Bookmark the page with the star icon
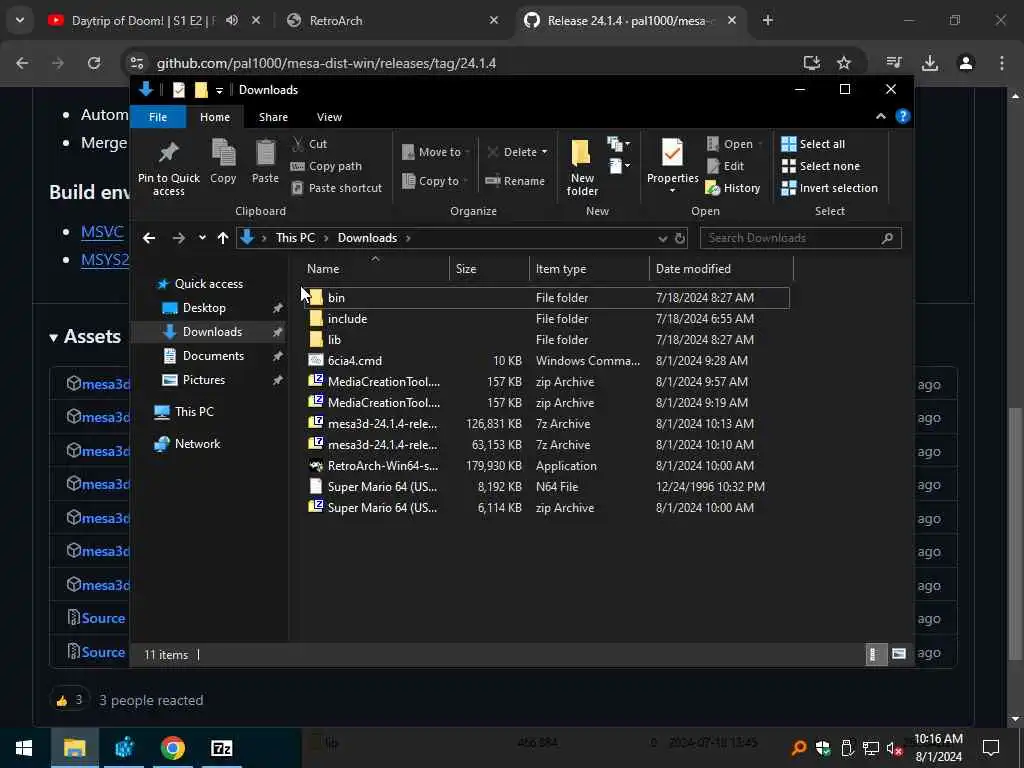This screenshot has width=1024, height=768. click(844, 63)
